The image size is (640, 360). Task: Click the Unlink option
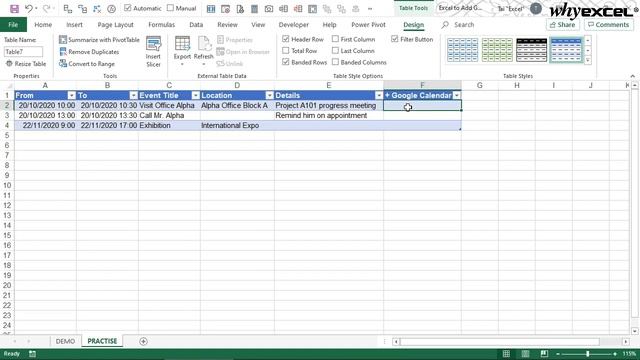click(230, 64)
